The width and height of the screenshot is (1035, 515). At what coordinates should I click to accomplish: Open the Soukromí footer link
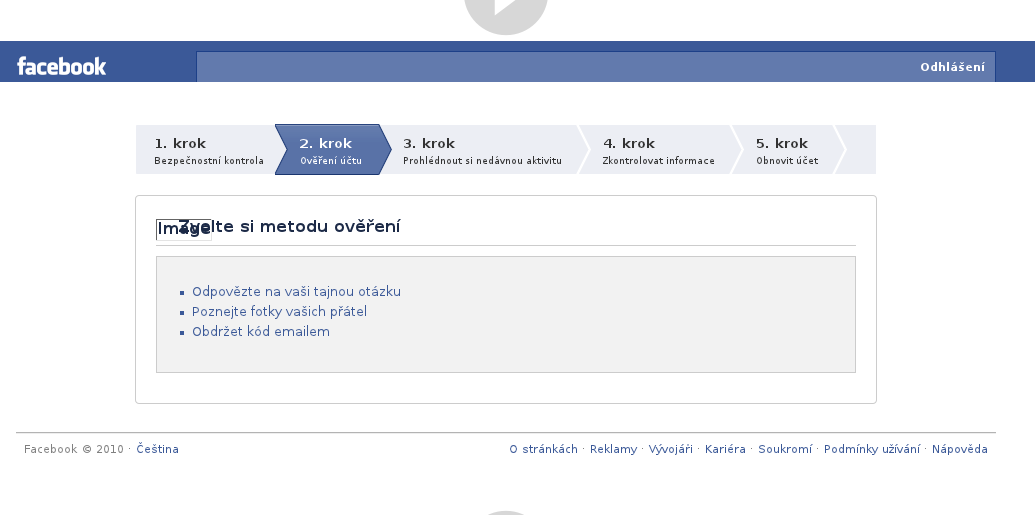(785, 449)
